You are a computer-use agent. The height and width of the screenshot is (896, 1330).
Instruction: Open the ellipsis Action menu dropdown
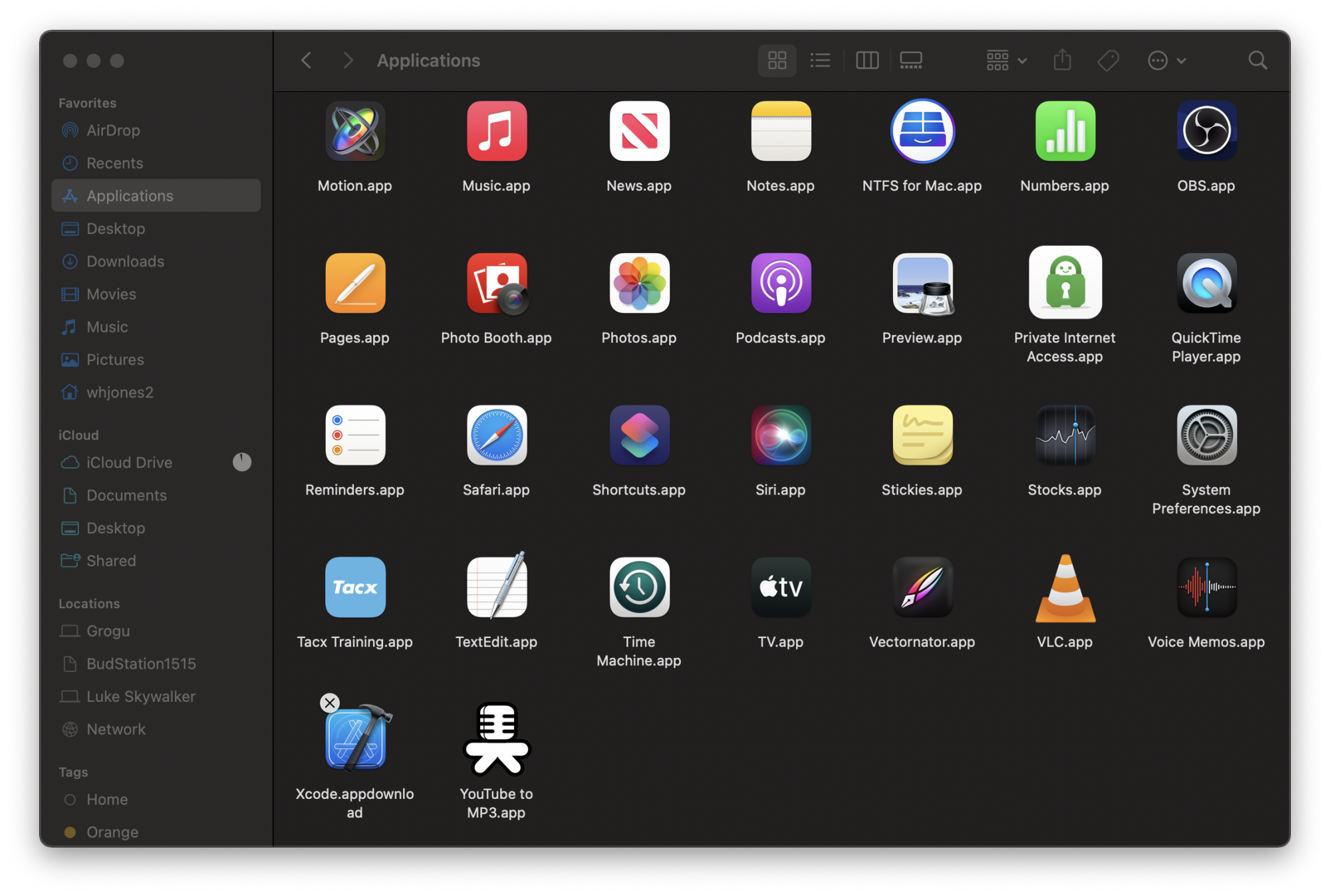pos(1166,60)
